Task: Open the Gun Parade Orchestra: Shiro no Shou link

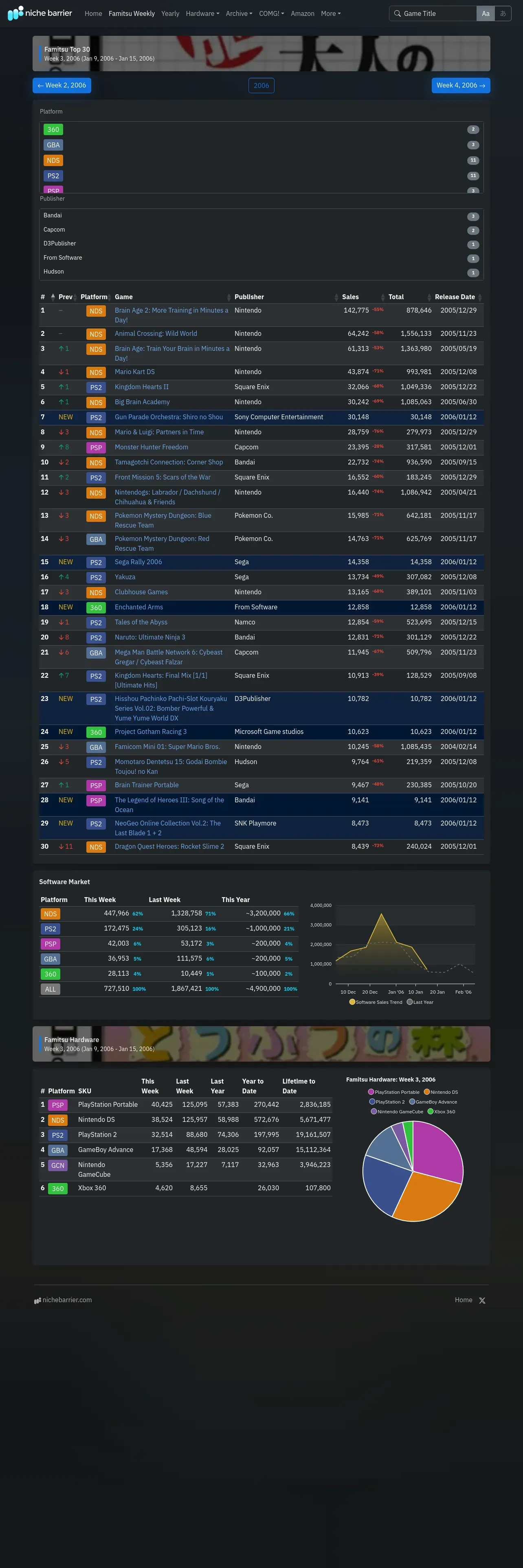Action: [169, 418]
